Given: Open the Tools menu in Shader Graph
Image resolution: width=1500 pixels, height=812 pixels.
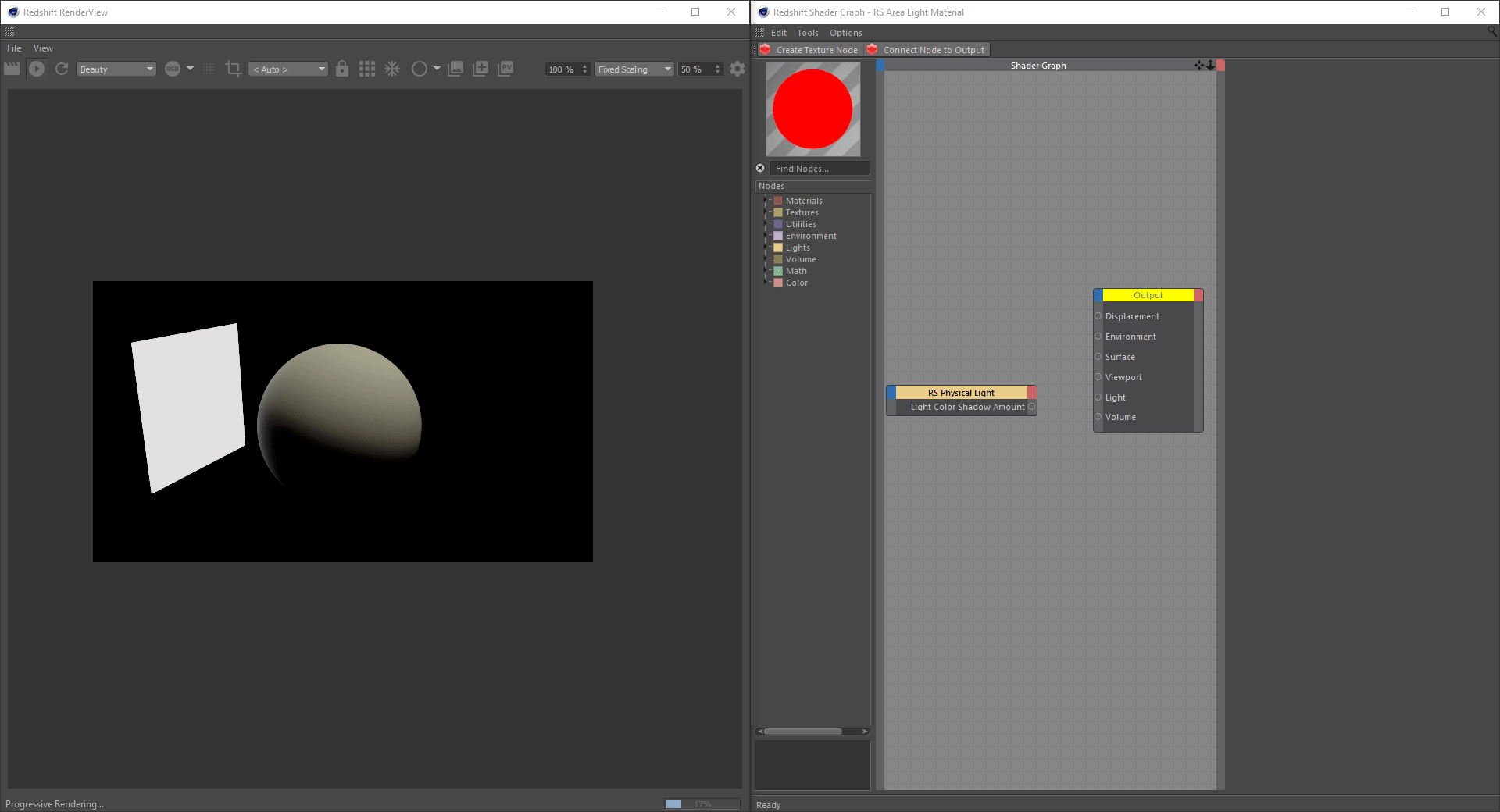Looking at the screenshot, I should pos(808,33).
